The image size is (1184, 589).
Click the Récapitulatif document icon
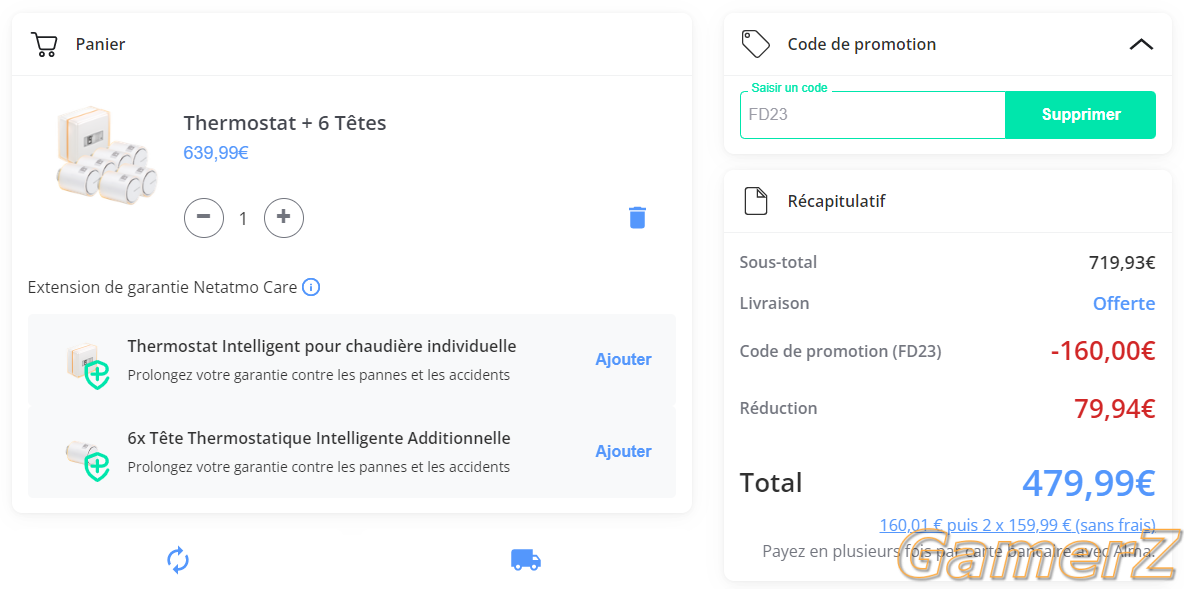click(x=756, y=202)
